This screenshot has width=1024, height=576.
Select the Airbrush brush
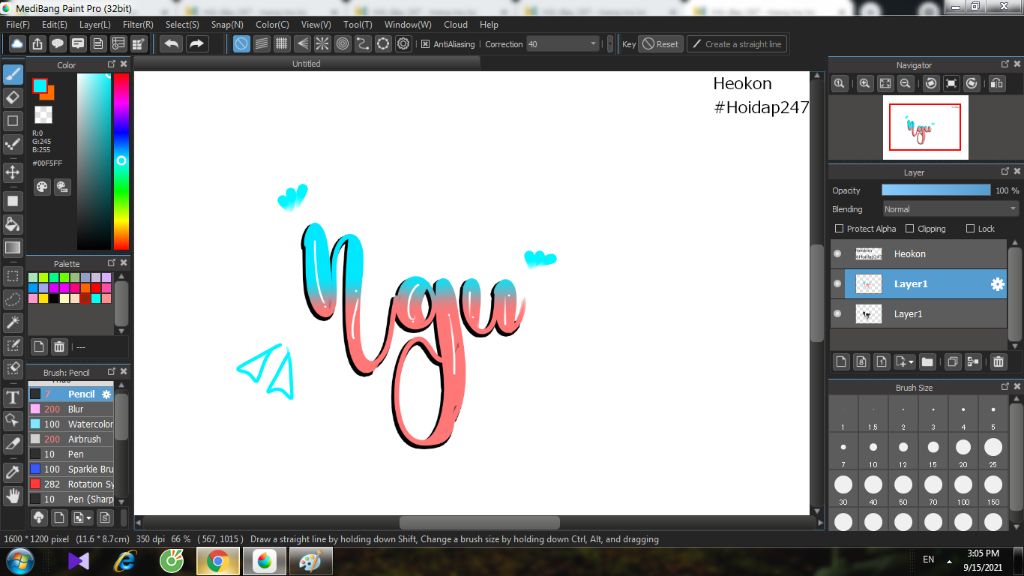[x=71, y=440]
